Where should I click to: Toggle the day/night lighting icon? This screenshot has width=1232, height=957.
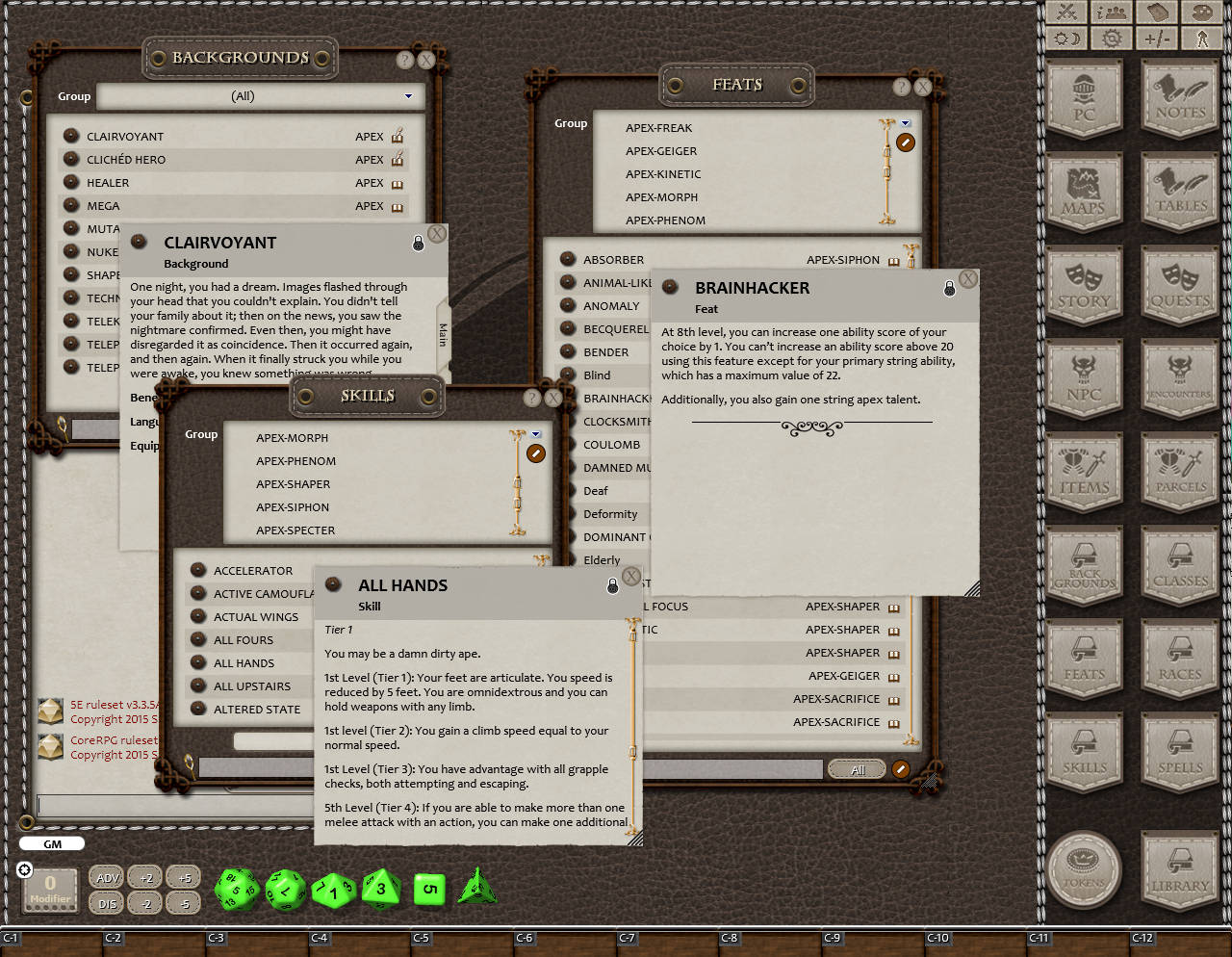point(1066,39)
